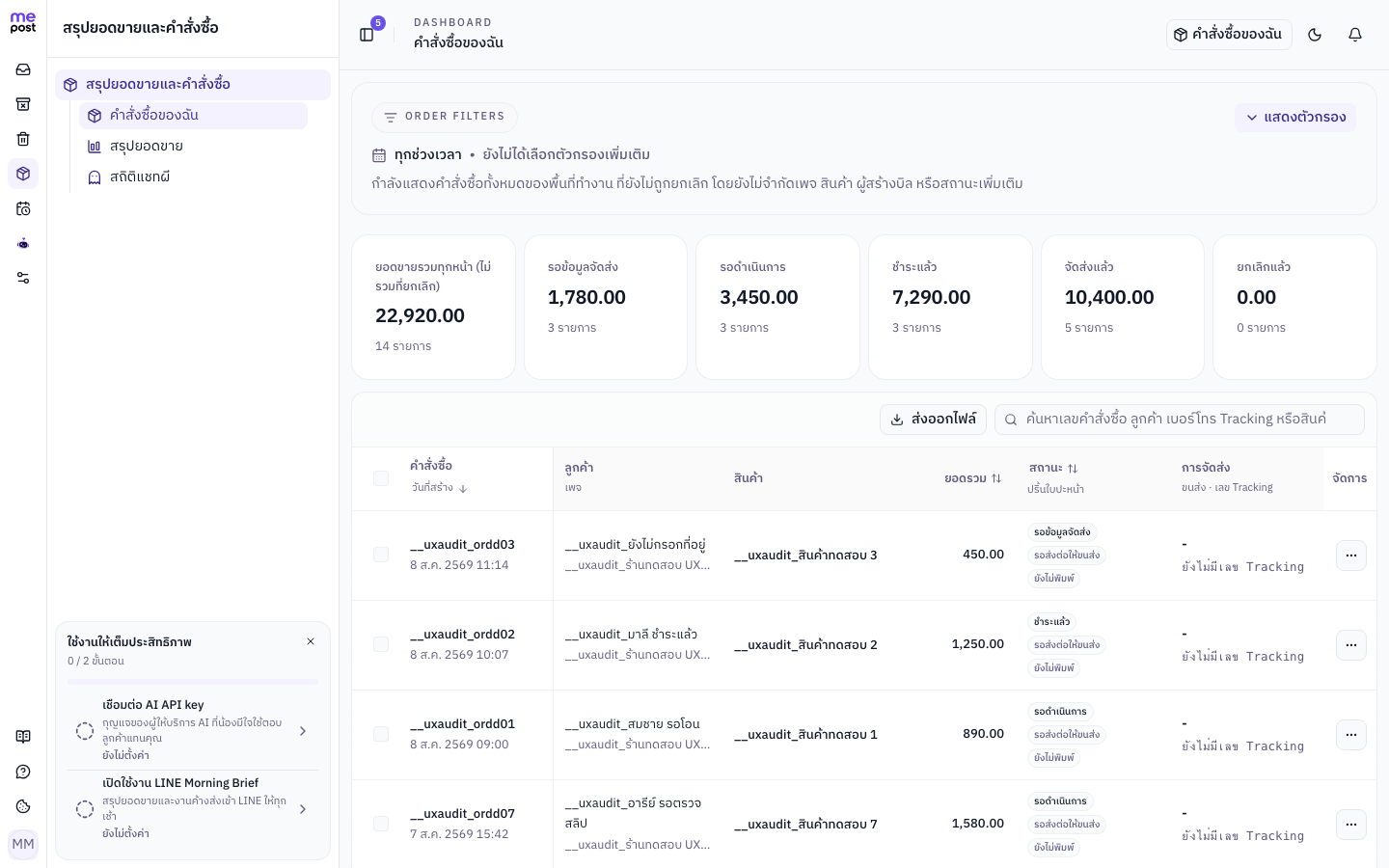1389x868 pixels.
Task: Check the box for order __uxaudit_ordd03
Action: [381, 555]
